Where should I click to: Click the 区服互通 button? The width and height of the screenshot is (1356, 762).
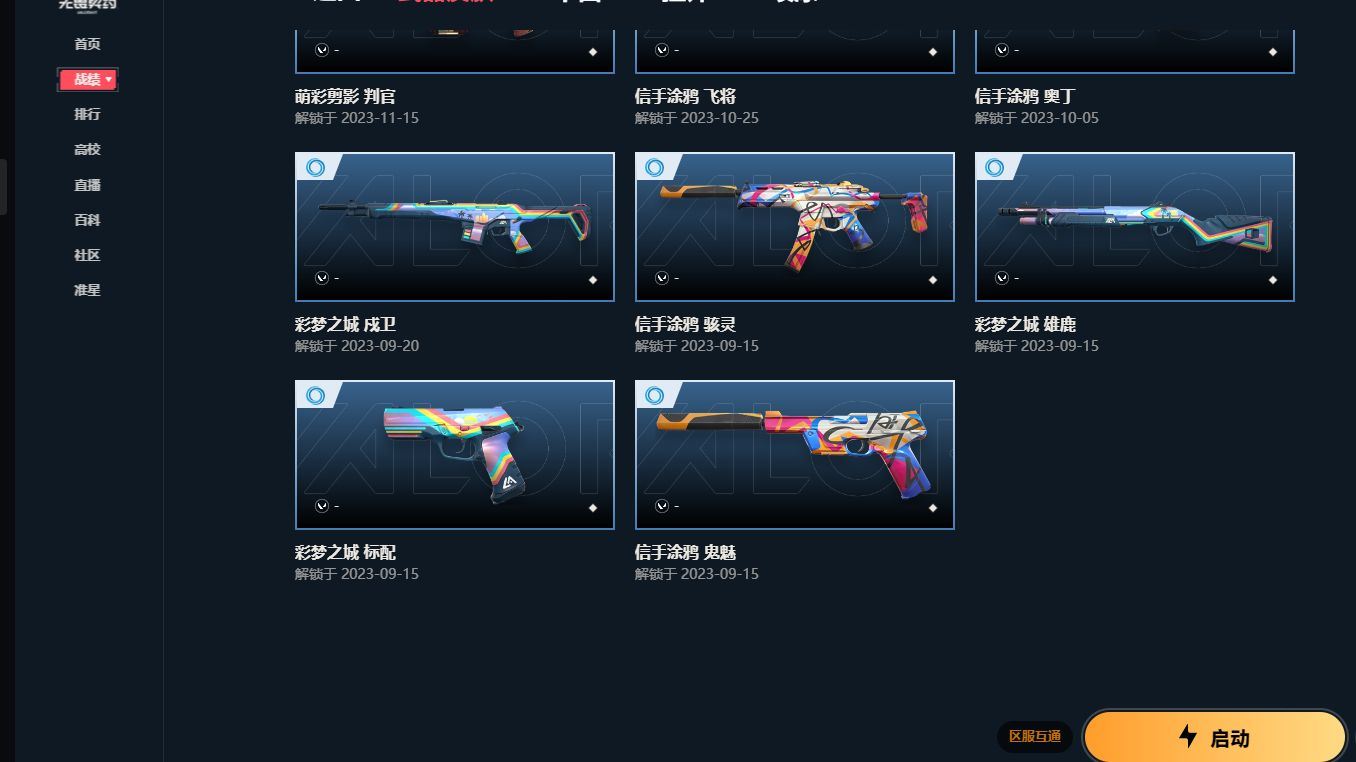(x=1035, y=737)
